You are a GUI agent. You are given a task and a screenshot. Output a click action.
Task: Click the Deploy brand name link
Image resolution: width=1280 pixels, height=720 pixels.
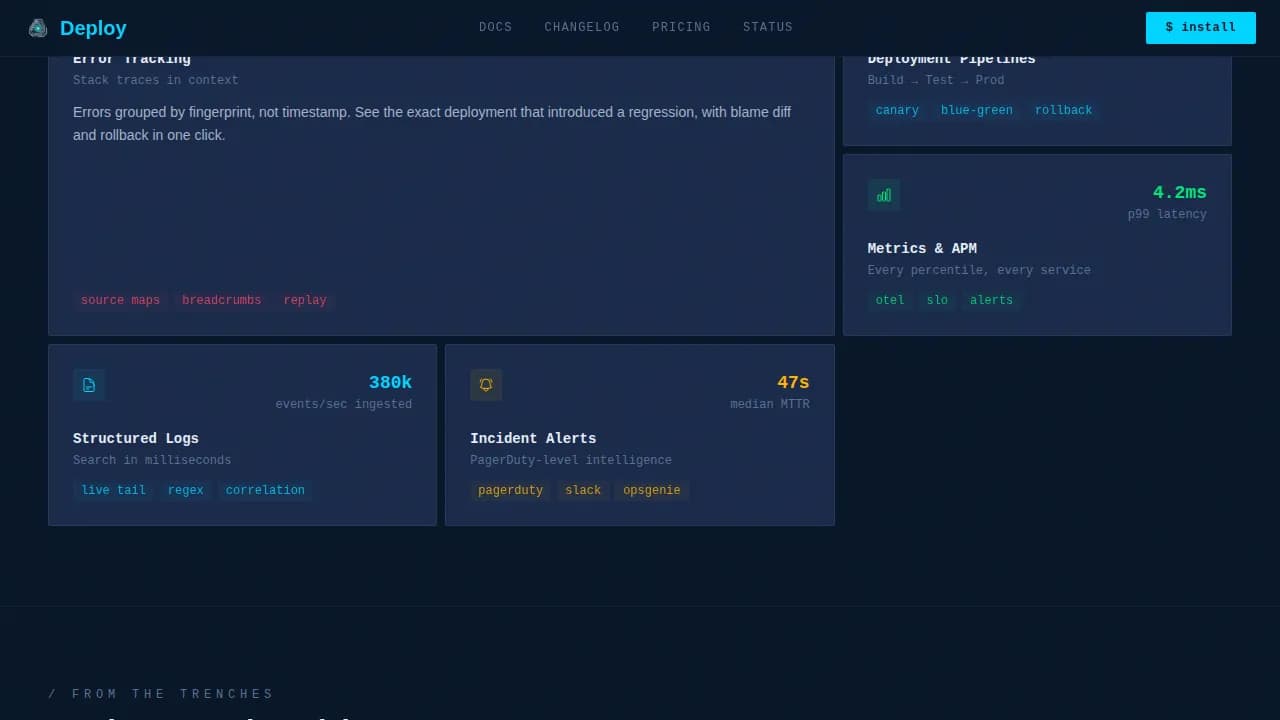click(x=93, y=28)
